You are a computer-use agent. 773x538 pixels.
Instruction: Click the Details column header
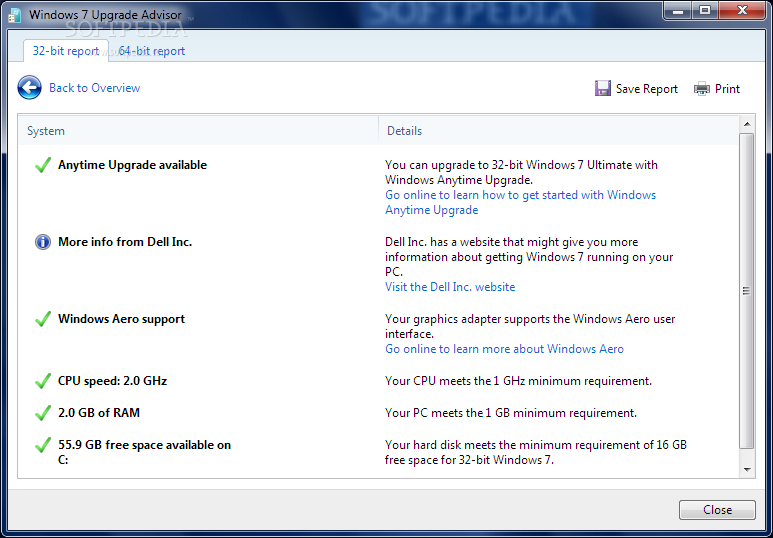click(x=559, y=131)
